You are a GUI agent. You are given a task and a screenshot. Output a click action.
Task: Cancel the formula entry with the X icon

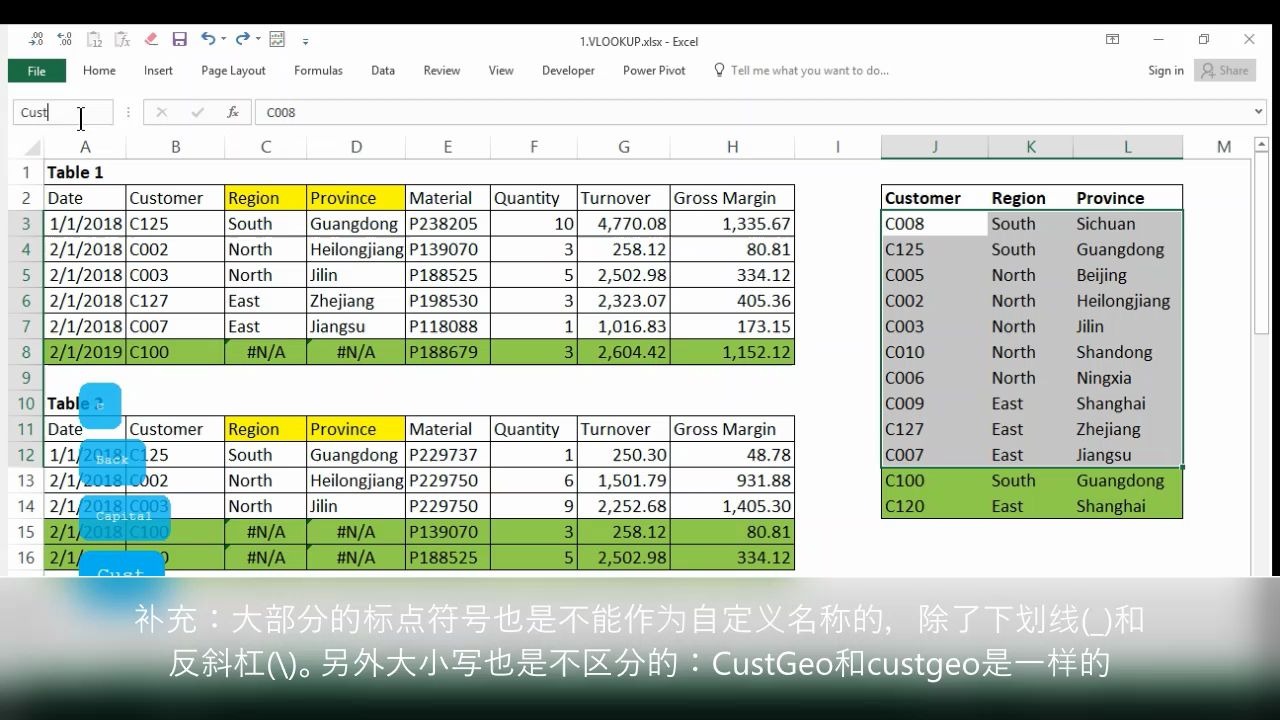(162, 112)
